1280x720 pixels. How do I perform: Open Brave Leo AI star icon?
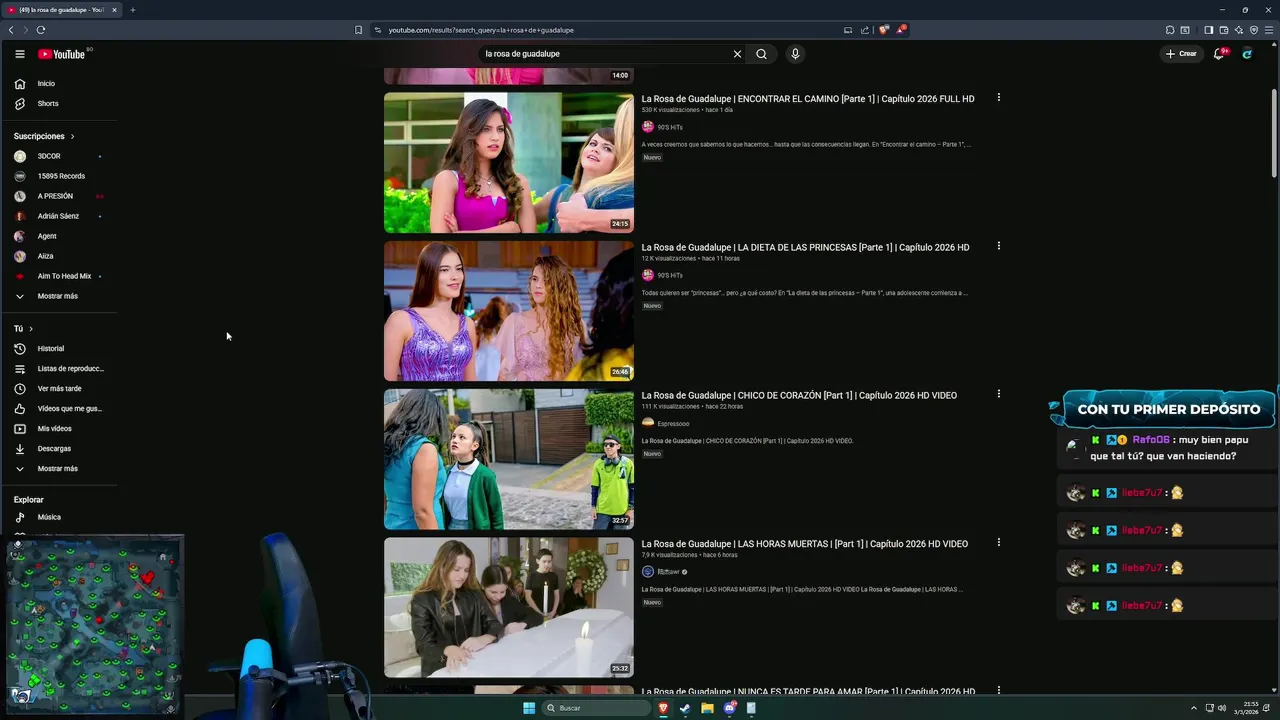(x=1239, y=30)
